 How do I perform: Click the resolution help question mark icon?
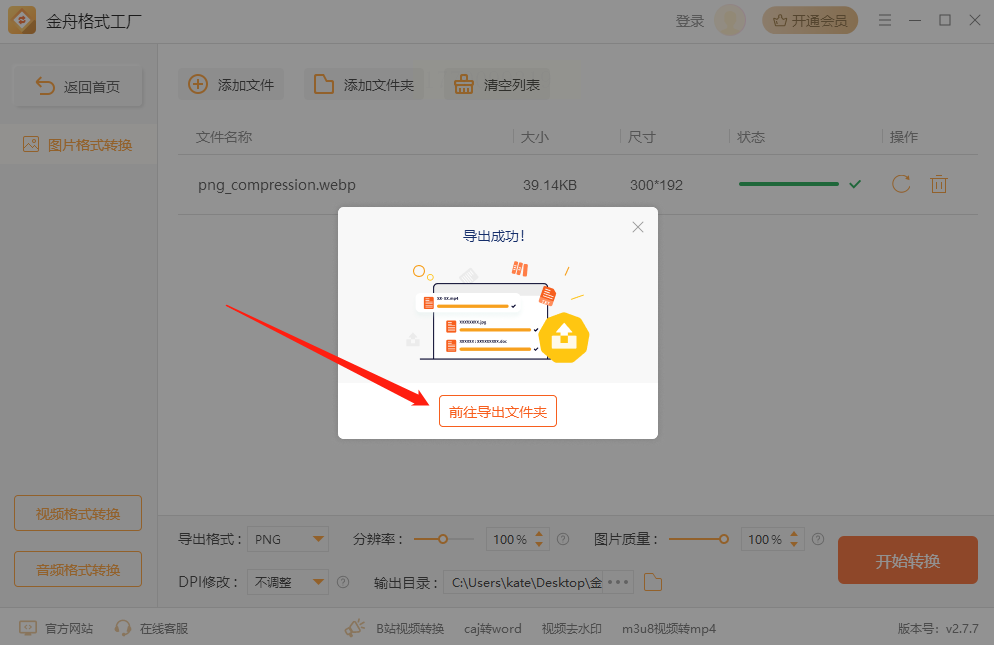[563, 539]
